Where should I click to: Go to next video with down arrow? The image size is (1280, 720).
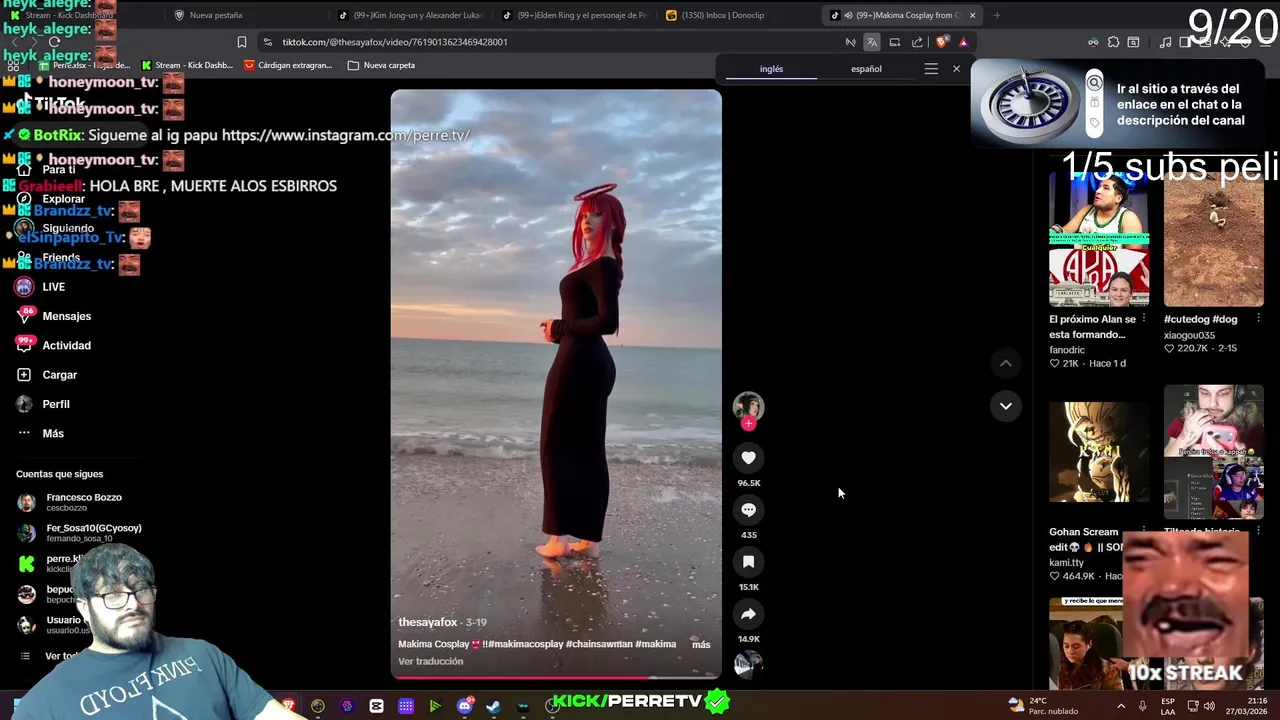click(1005, 405)
